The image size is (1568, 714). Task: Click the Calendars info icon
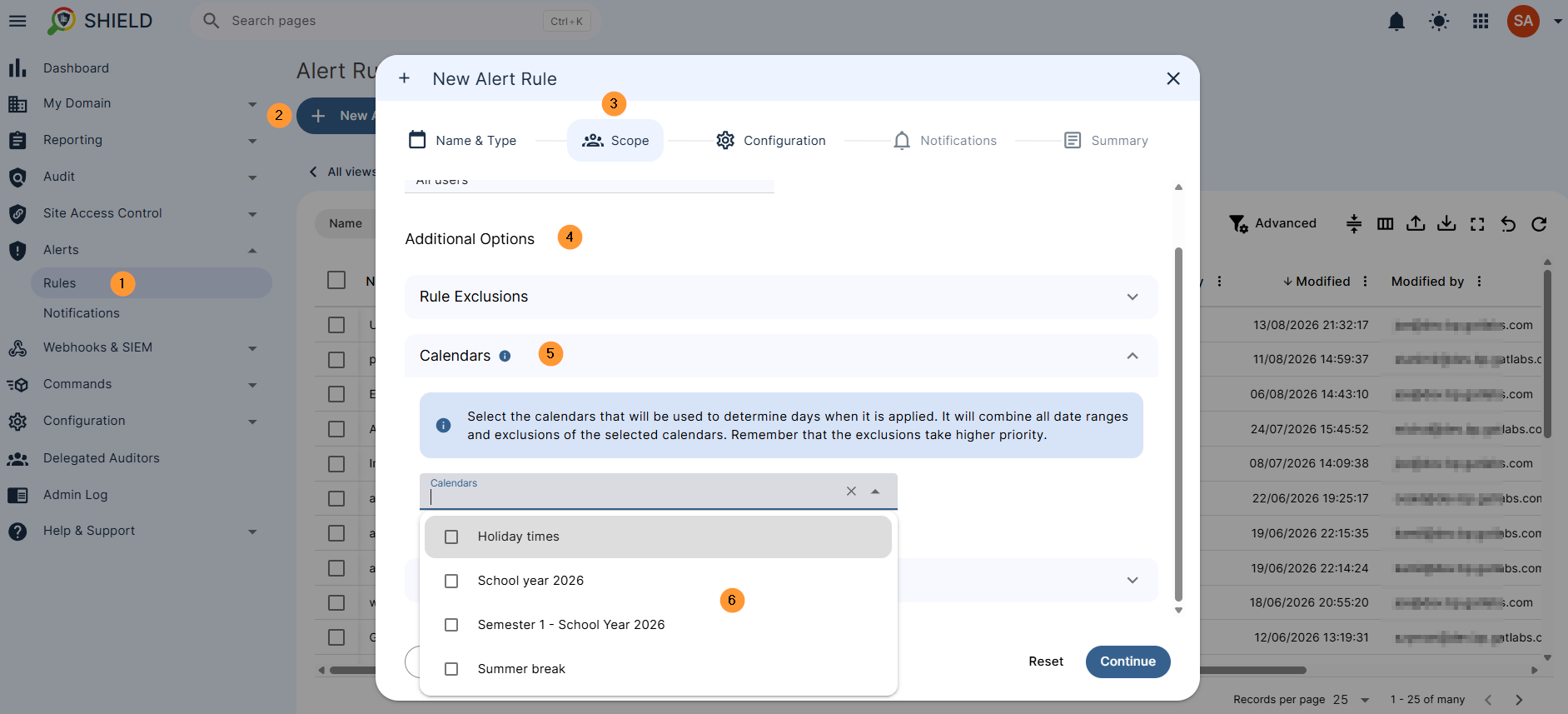505,356
